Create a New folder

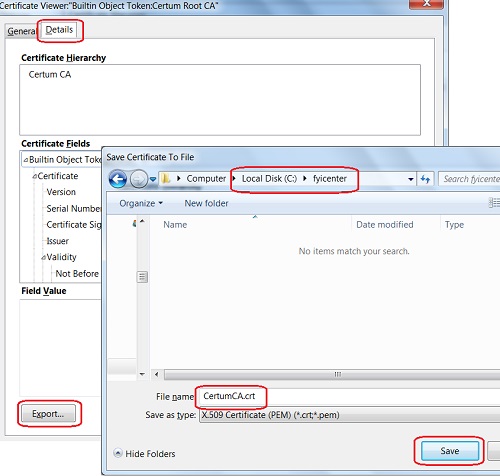[x=206, y=203]
